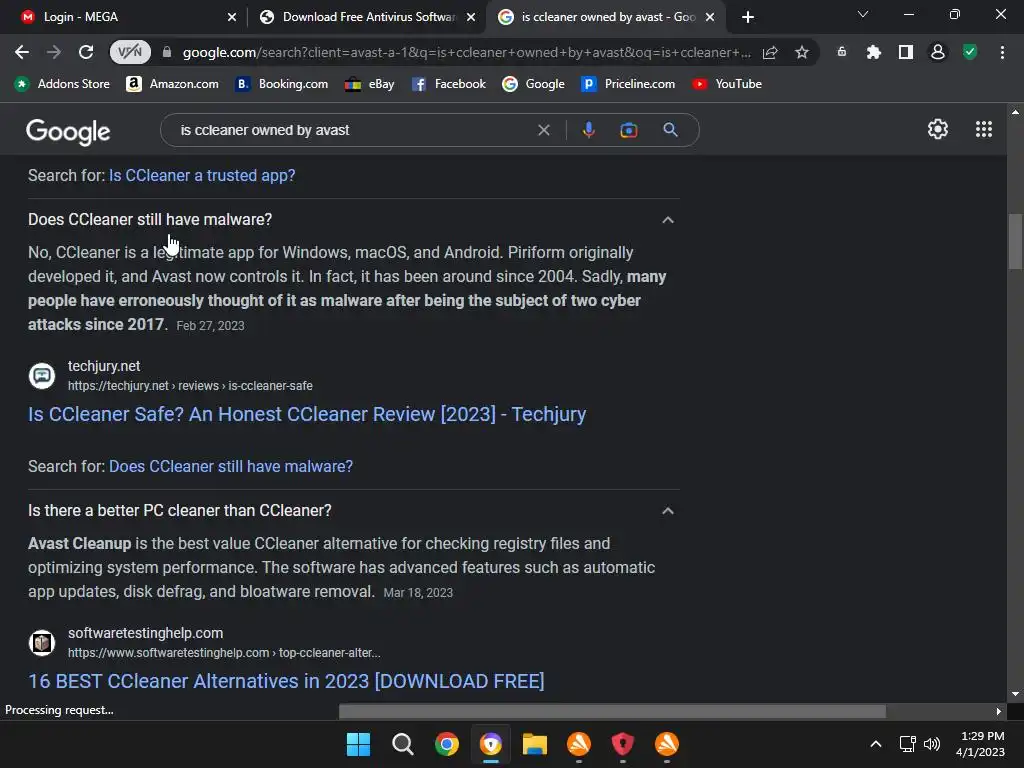The height and width of the screenshot is (768, 1024).
Task: Clear the search query with X
Action: coord(543,130)
